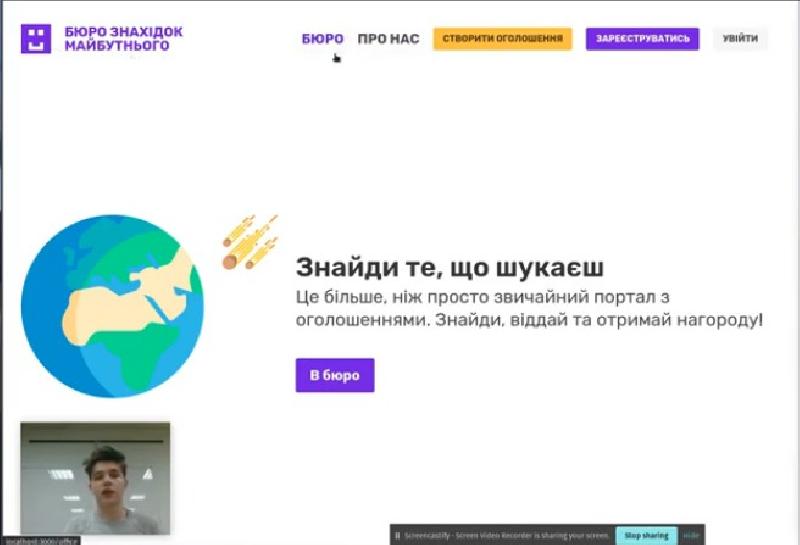Click the pause icon on sharing bar
This screenshot has width=800, height=545.
(398, 536)
